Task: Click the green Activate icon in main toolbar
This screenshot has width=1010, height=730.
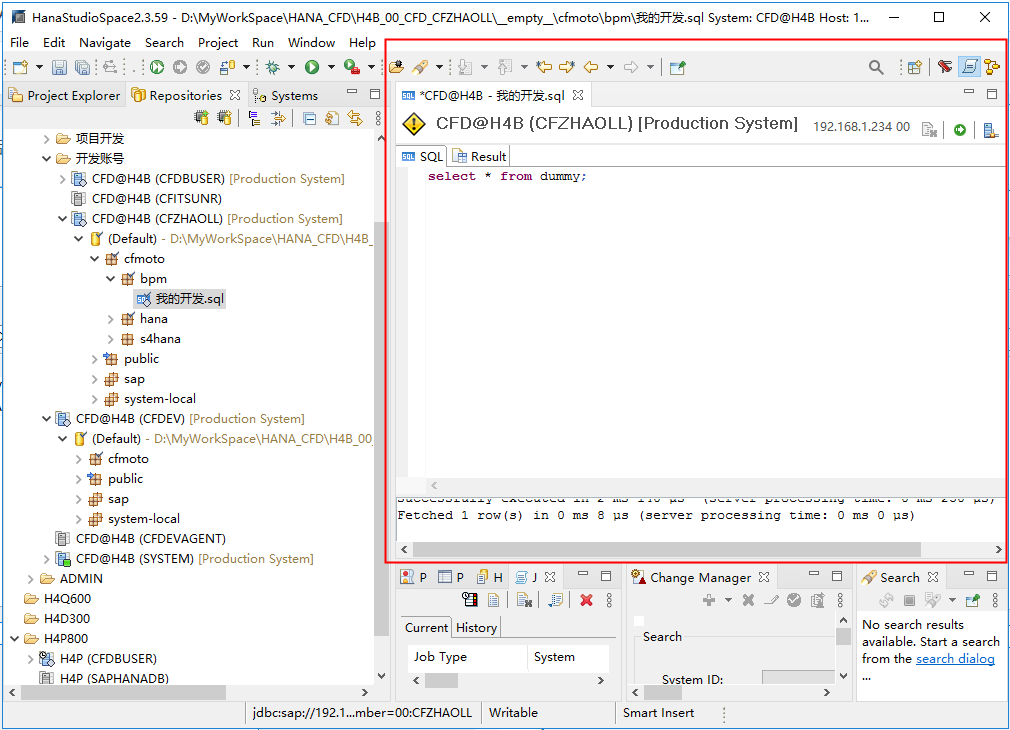Action: (157, 67)
